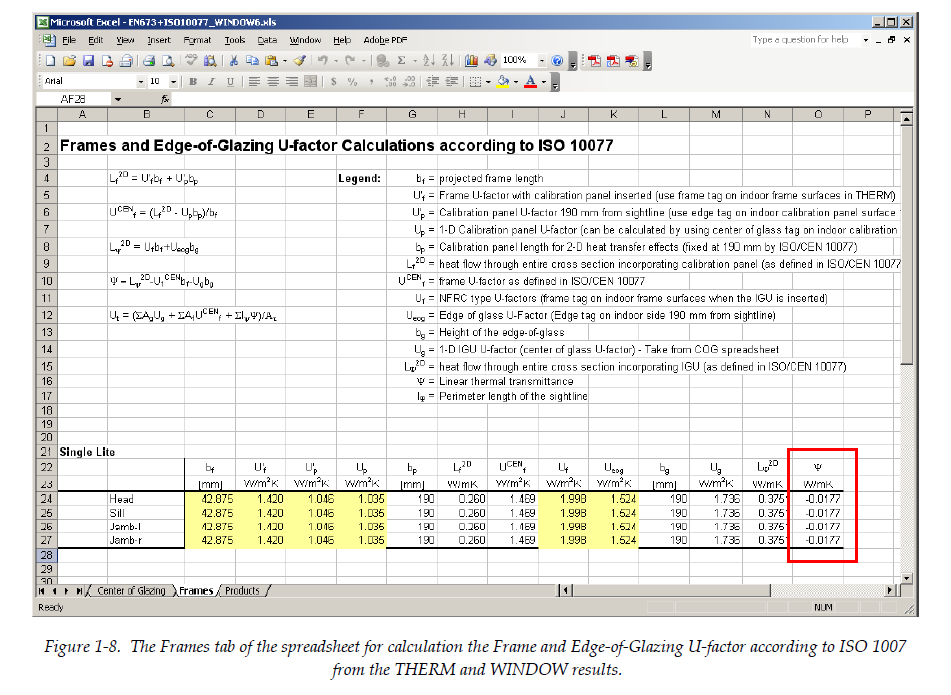Click the column O header
The image size is (951, 695).
818,114
